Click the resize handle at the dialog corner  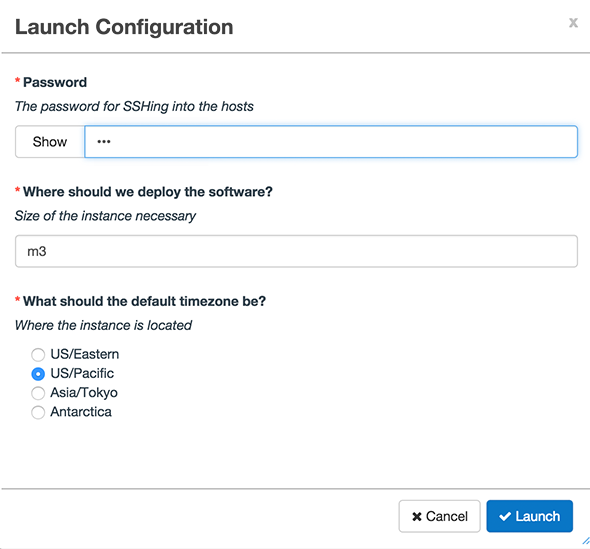coord(585,541)
